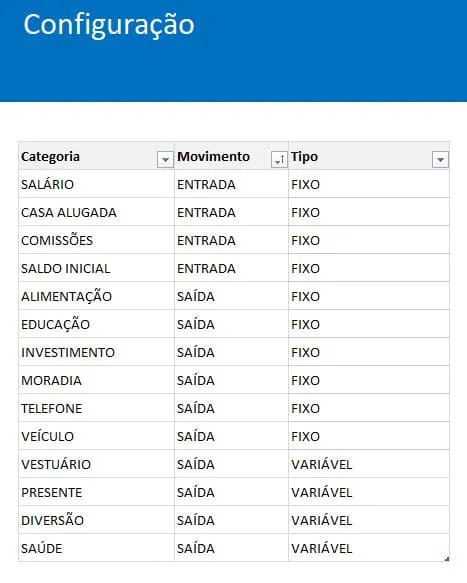Select the DIVERSÃO category cell
The height and width of the screenshot is (583, 467).
[96, 520]
